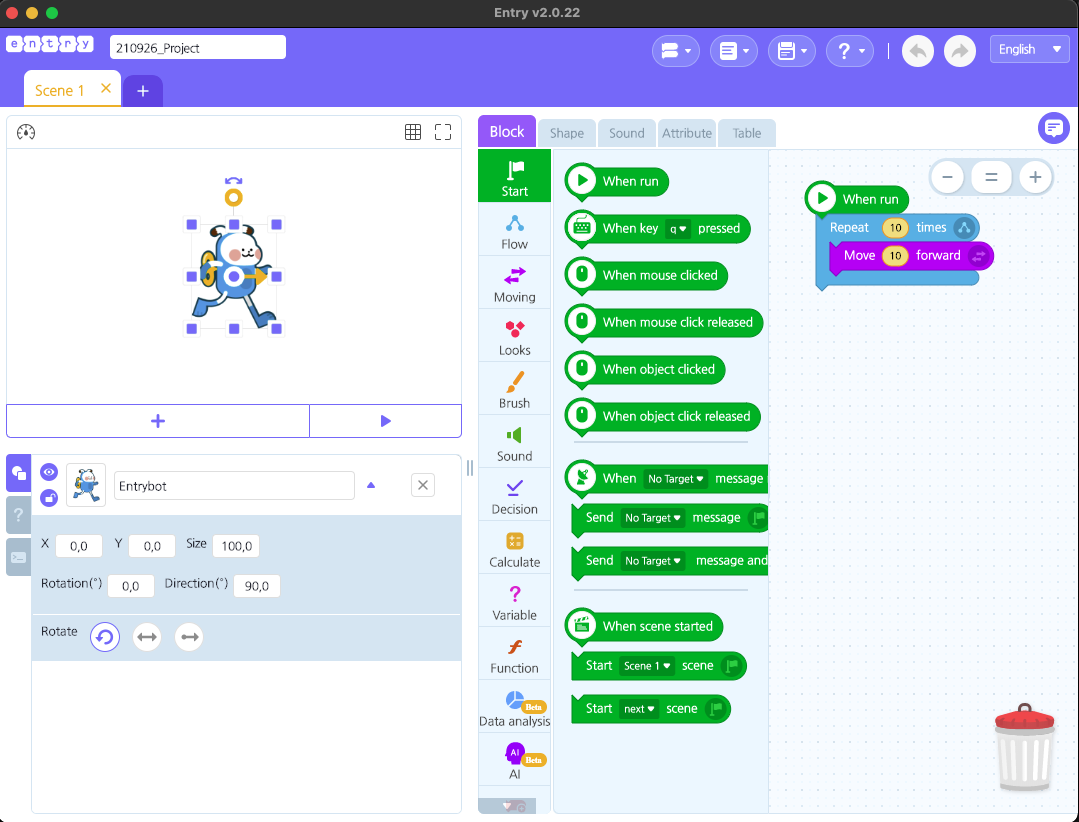Add a new scene tab

[x=142, y=91]
